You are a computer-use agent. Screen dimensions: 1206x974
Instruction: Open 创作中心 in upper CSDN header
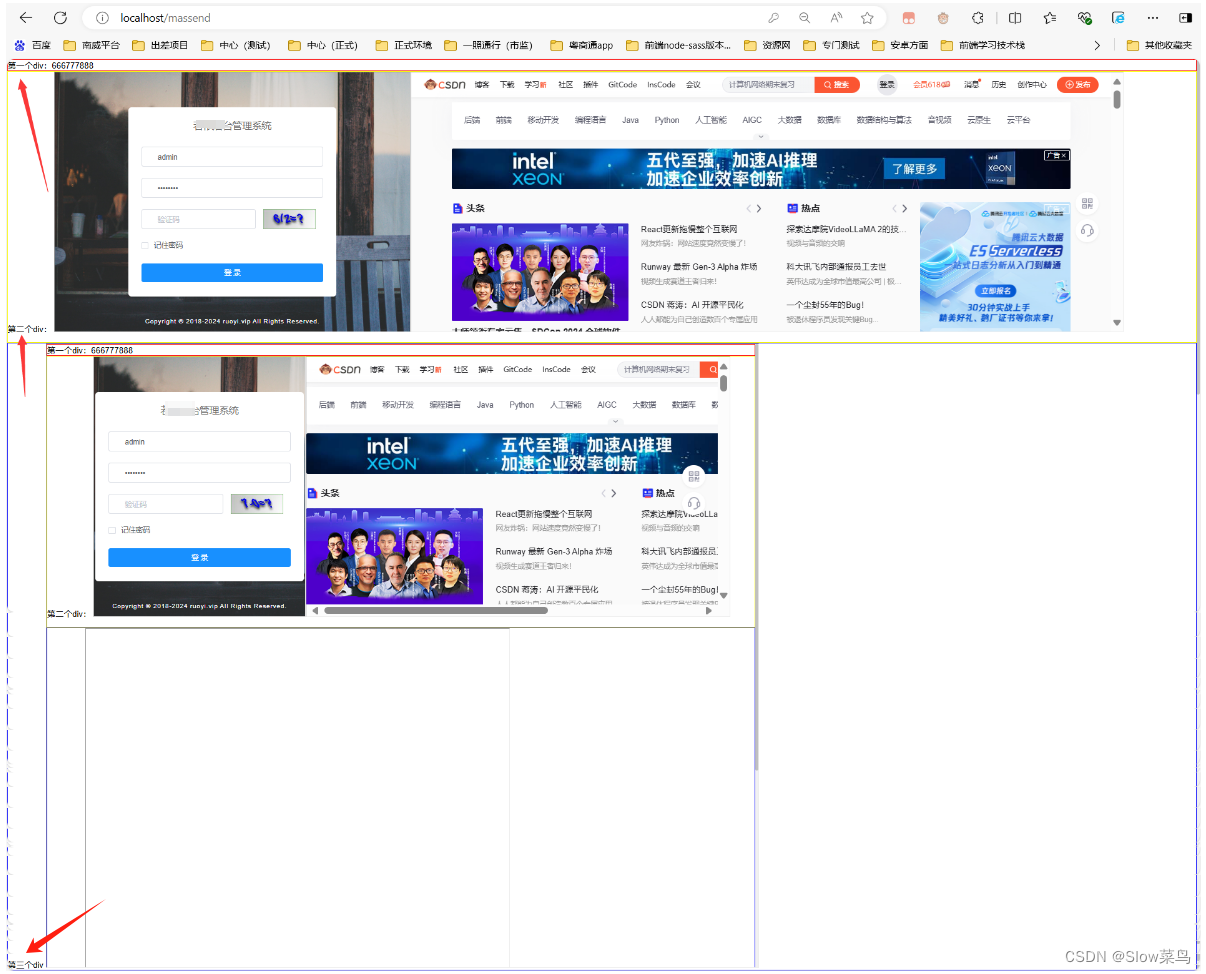tap(1032, 85)
